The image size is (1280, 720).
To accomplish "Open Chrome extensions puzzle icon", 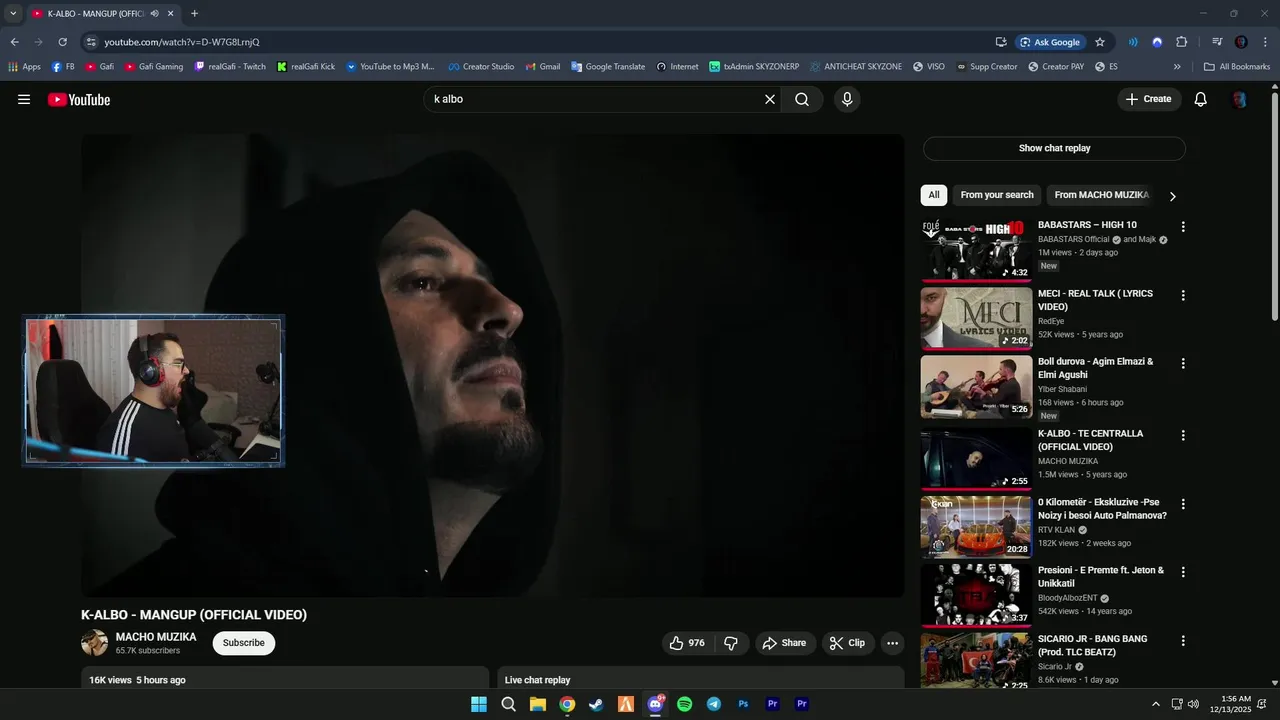I will (x=1181, y=42).
